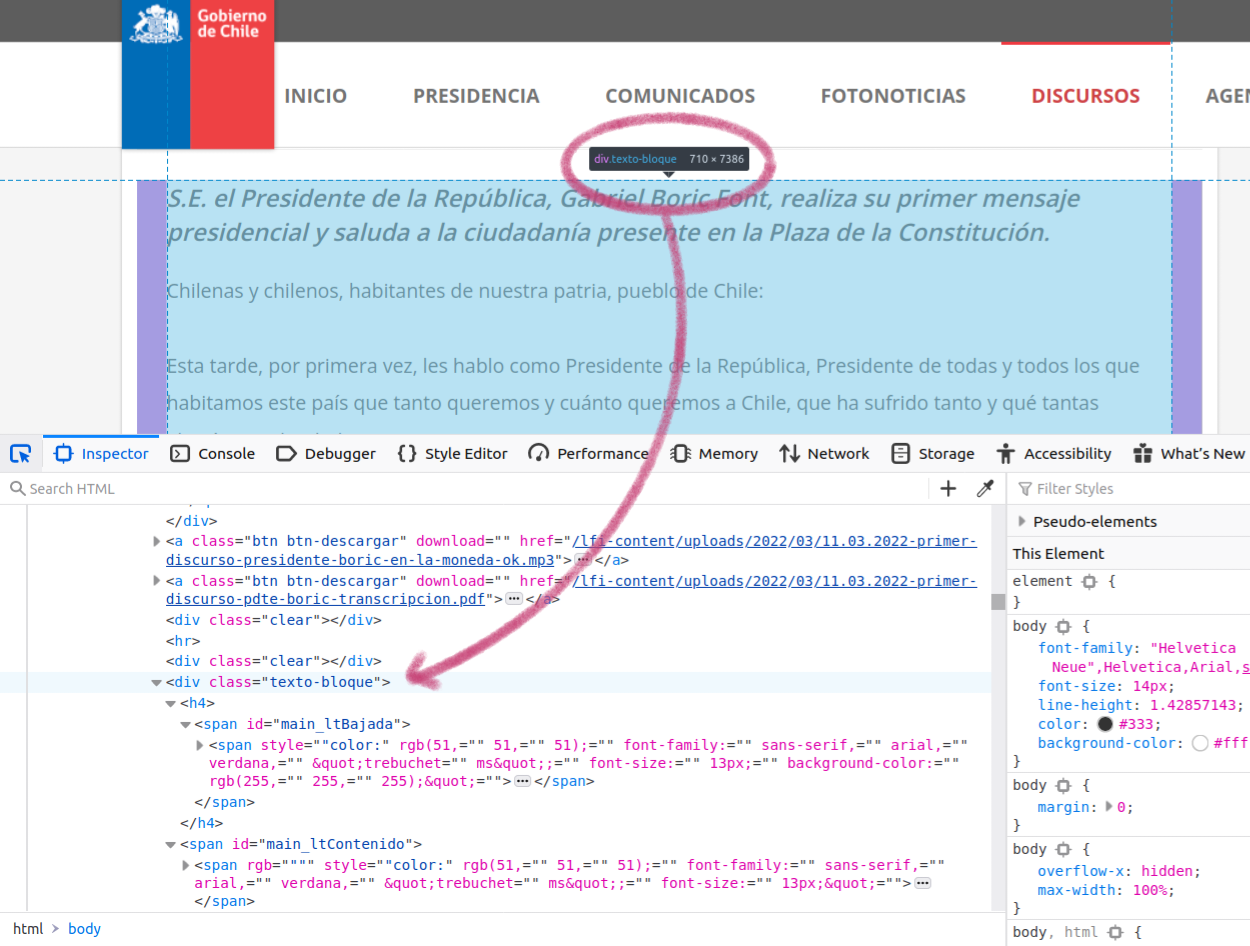Collapse the h4 element node
The width and height of the screenshot is (1250, 946).
click(x=171, y=704)
